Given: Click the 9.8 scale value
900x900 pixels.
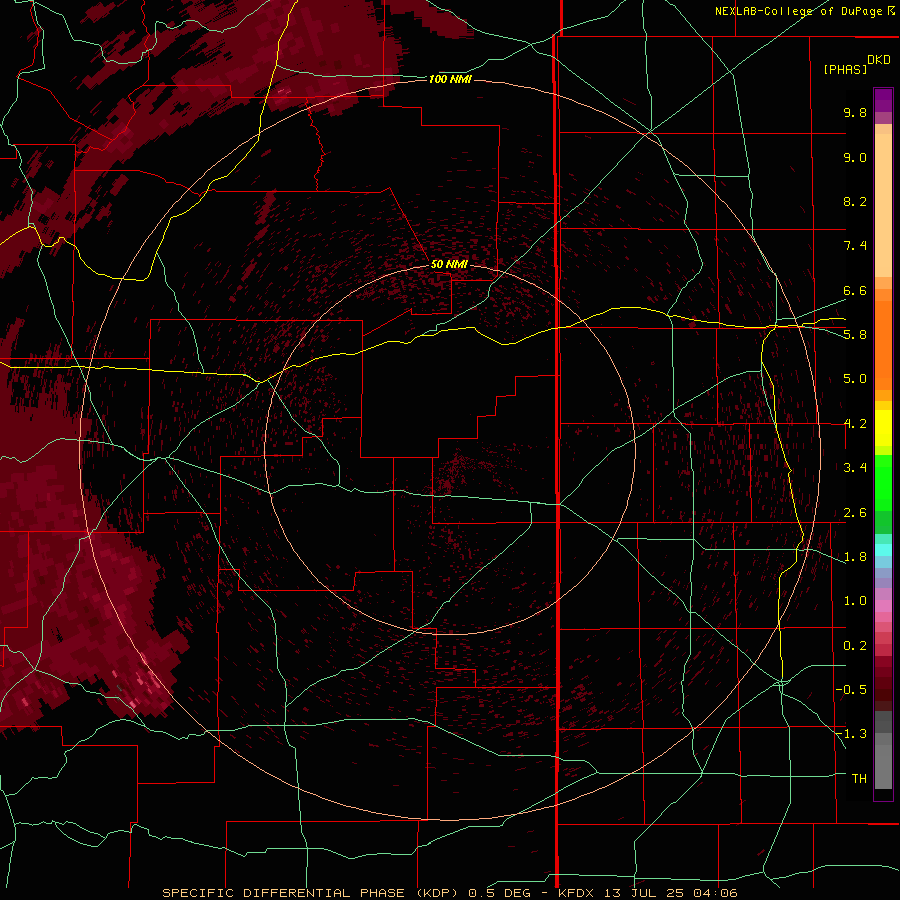Looking at the screenshot, I should click(x=855, y=112).
